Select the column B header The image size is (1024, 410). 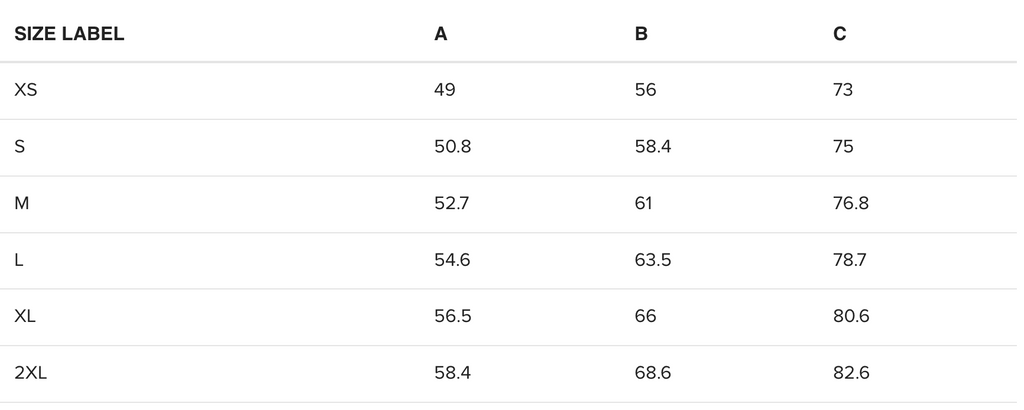pos(641,34)
